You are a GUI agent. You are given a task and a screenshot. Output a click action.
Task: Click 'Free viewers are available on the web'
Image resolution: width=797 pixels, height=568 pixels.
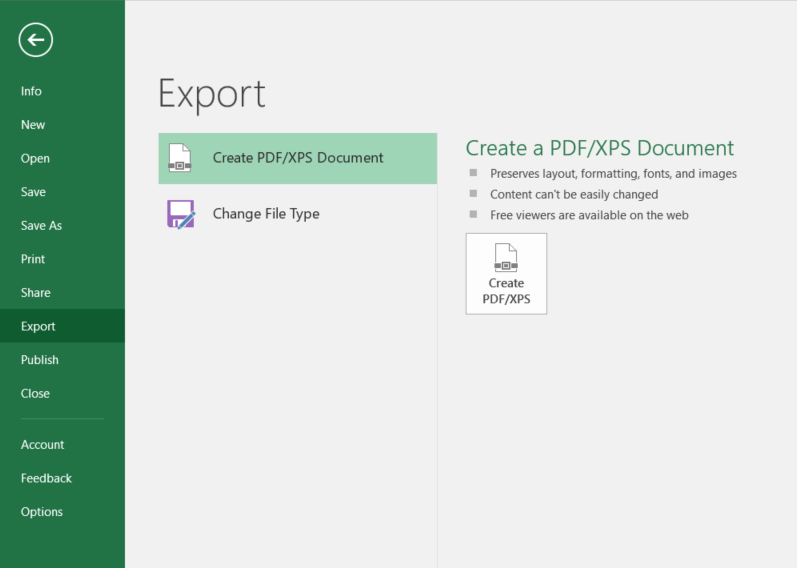[x=589, y=215]
